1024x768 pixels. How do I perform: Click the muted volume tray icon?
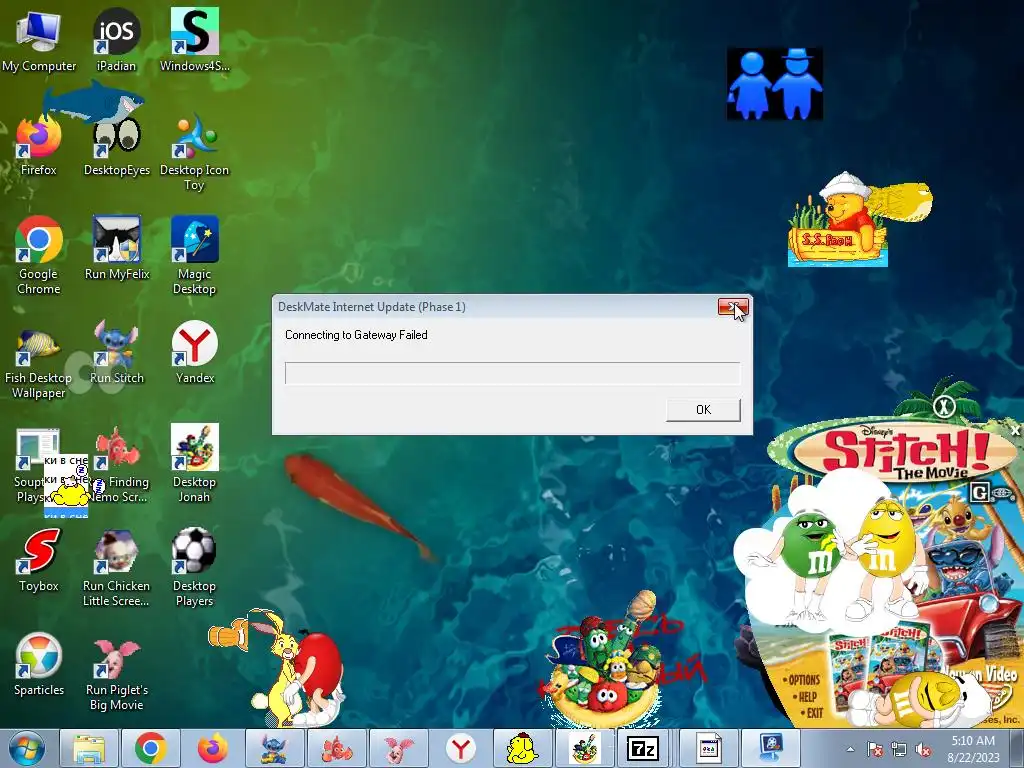pyautogui.click(x=923, y=749)
